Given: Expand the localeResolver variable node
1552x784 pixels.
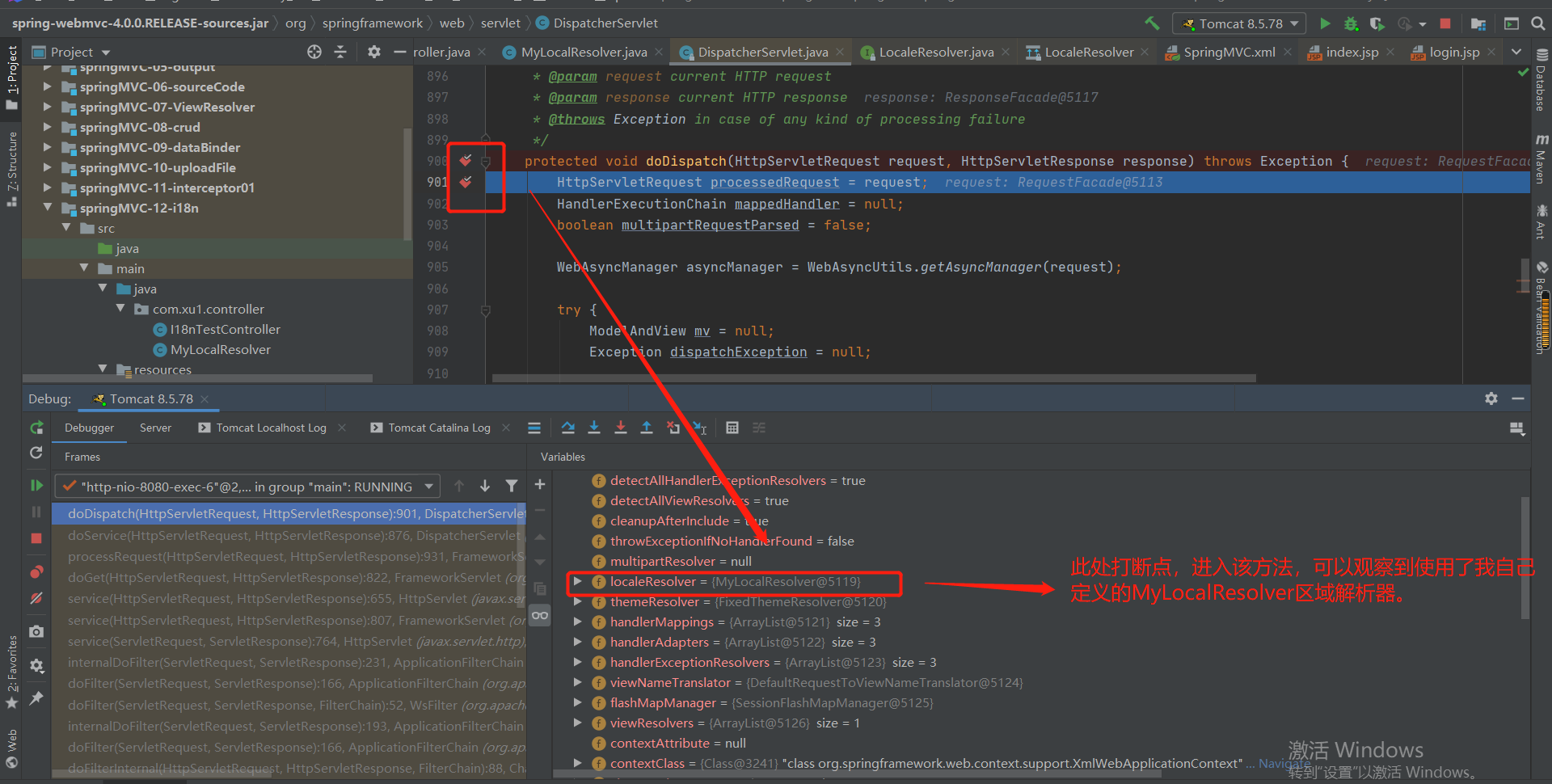Looking at the screenshot, I should click(577, 581).
